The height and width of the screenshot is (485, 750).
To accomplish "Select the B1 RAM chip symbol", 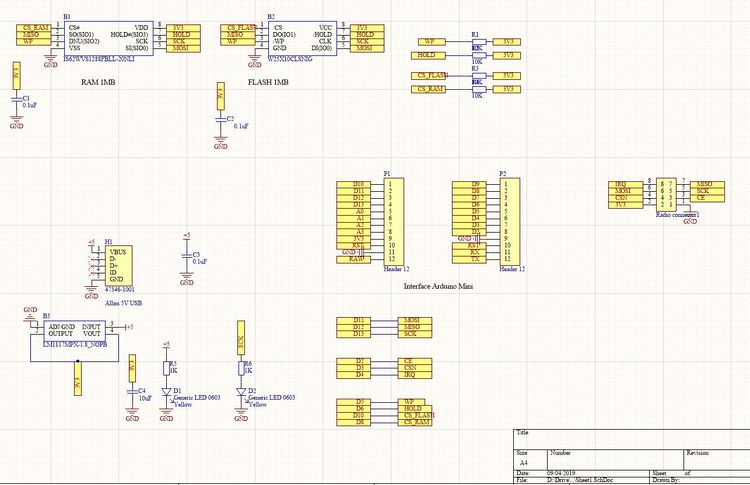I will [x=107, y=36].
